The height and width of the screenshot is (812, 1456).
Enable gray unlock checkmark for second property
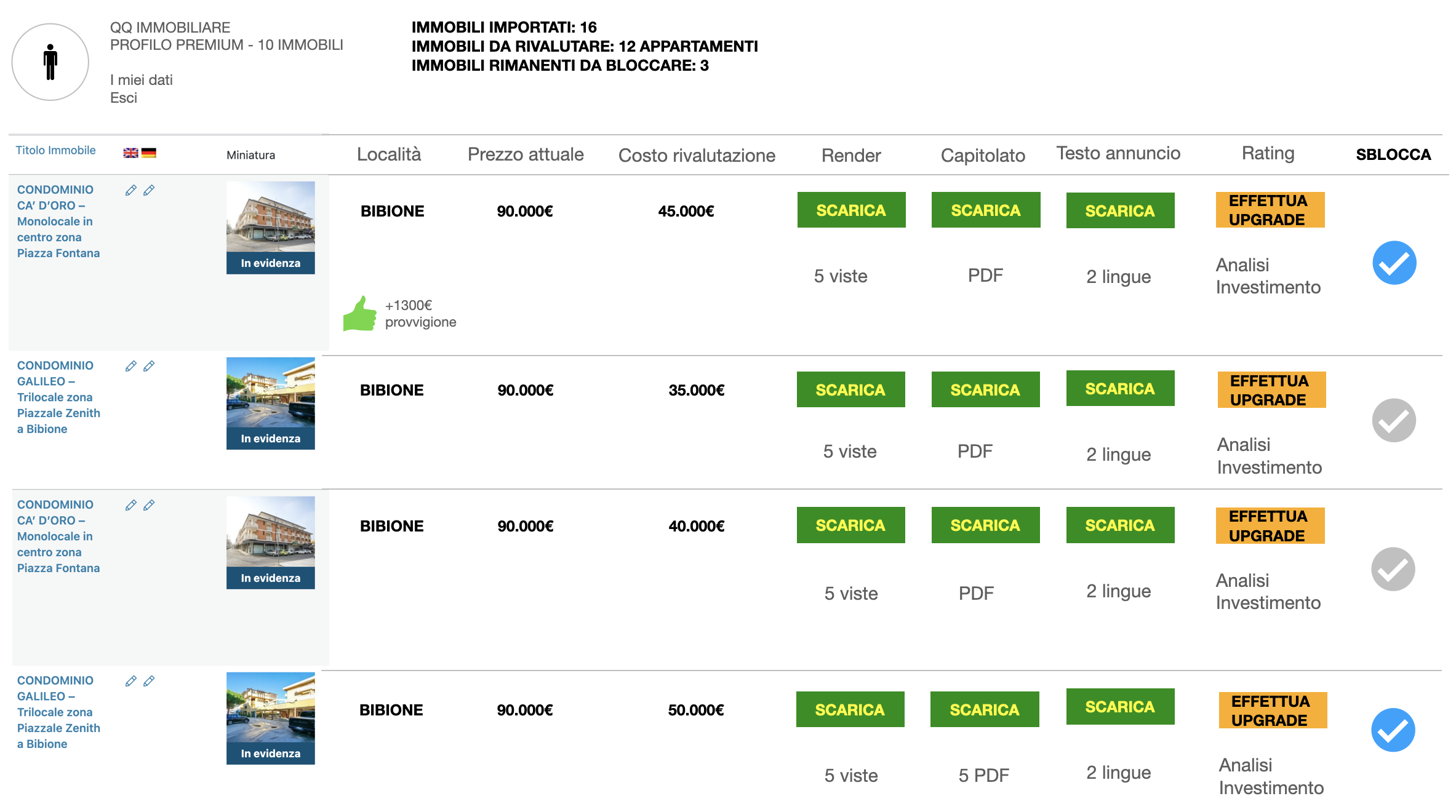(x=1394, y=420)
